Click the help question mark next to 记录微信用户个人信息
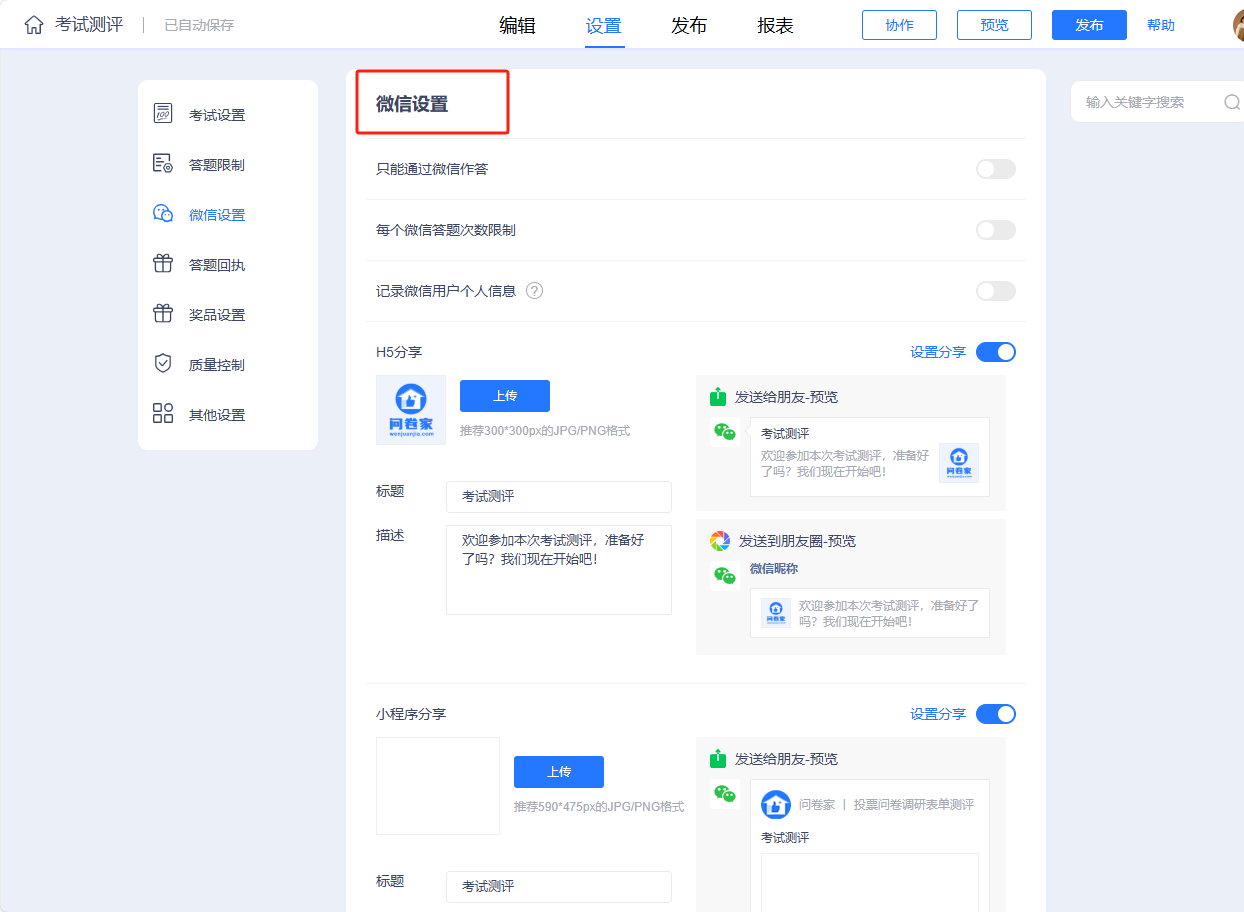This screenshot has width=1244, height=912. [534, 291]
